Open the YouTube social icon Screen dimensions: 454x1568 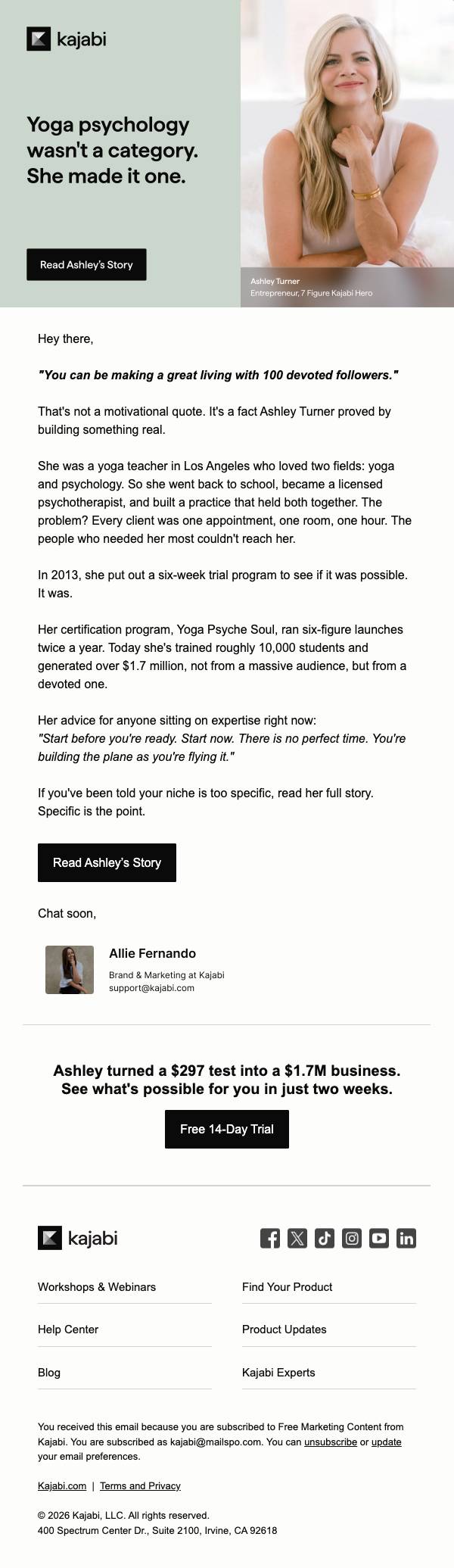(379, 1238)
